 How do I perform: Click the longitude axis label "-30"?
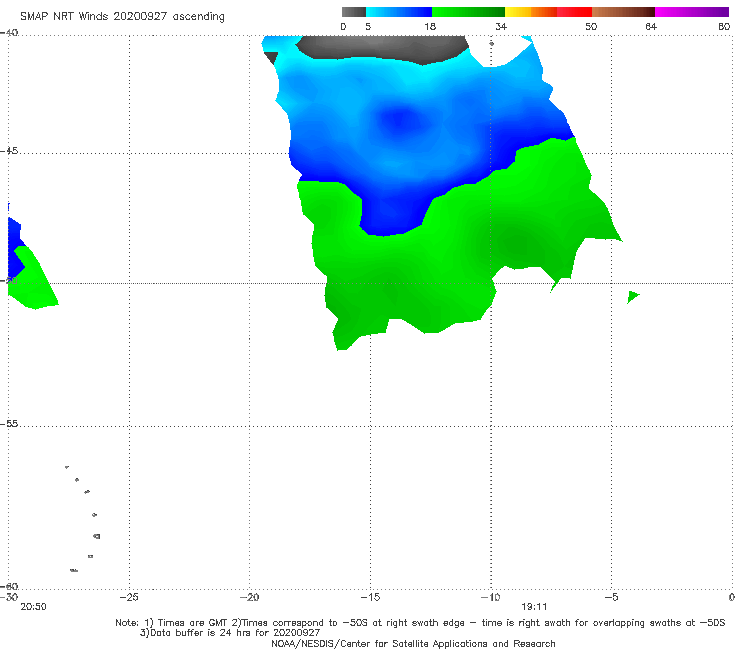(x=9, y=597)
